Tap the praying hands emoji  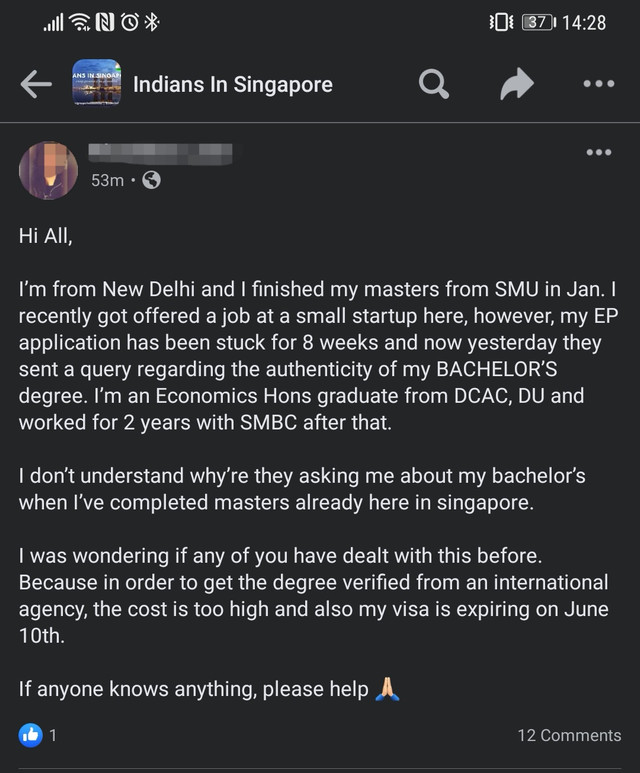tap(387, 689)
